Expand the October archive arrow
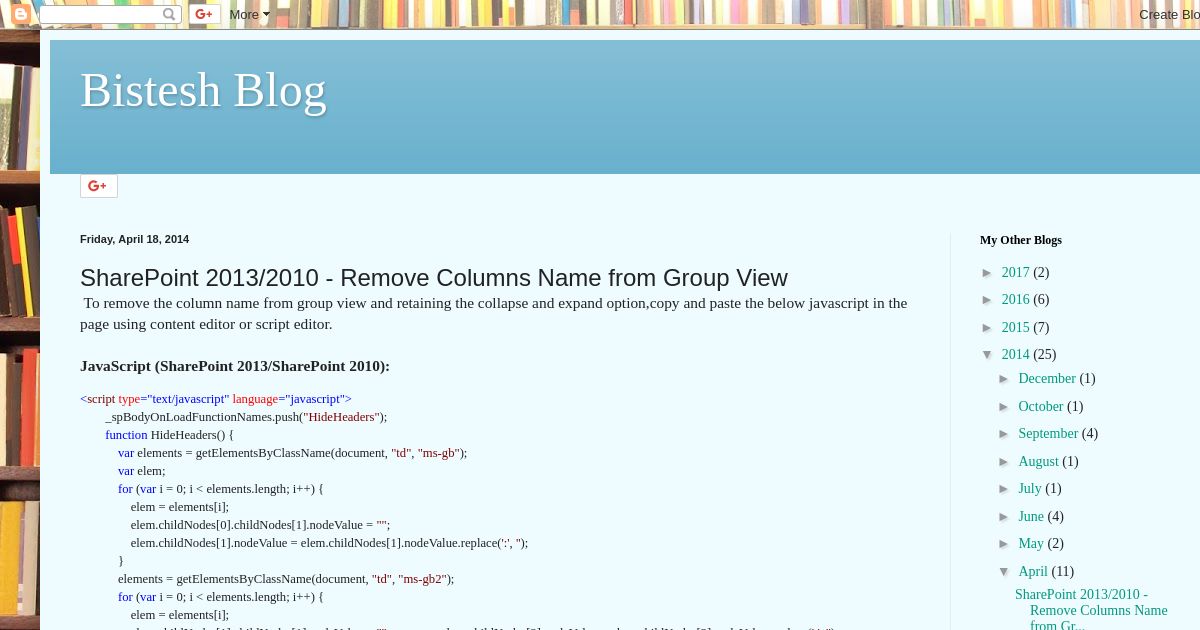The image size is (1200, 630). [1005, 407]
